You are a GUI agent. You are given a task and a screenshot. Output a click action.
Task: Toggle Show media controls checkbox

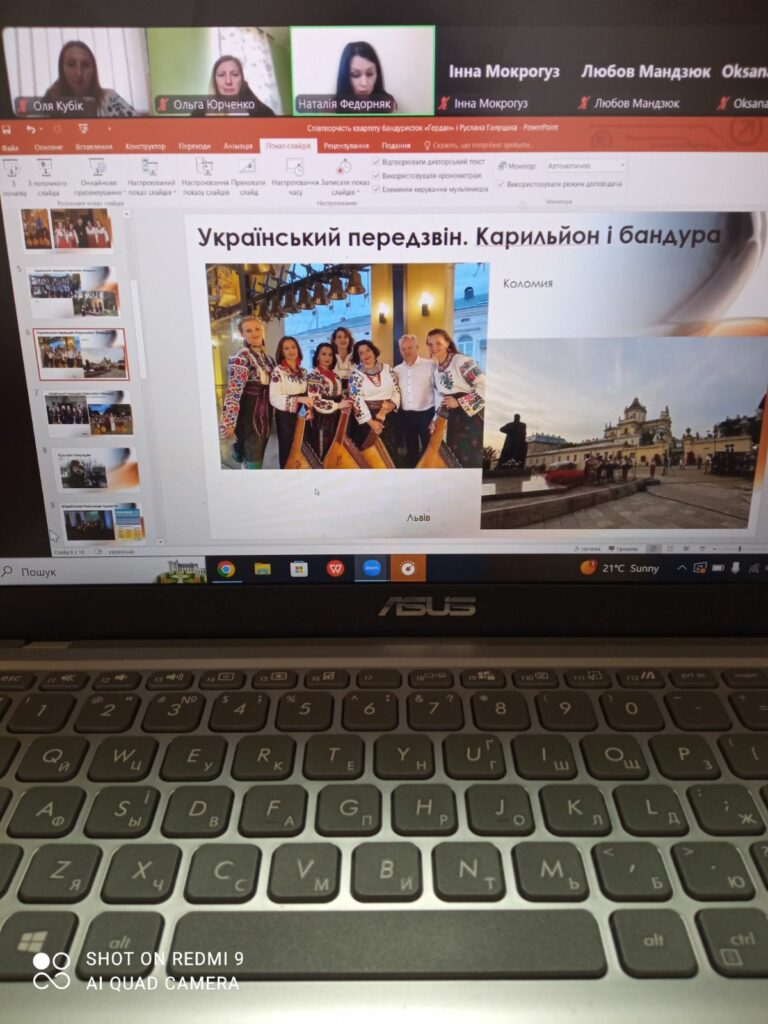pos(376,189)
